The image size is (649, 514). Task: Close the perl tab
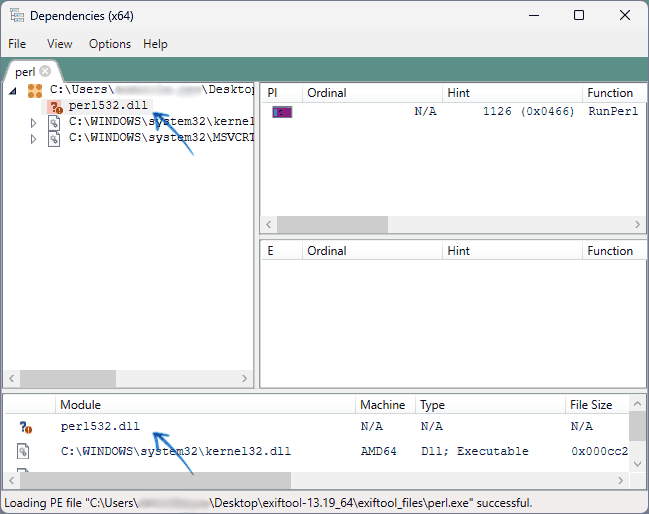pyautogui.click(x=45, y=72)
